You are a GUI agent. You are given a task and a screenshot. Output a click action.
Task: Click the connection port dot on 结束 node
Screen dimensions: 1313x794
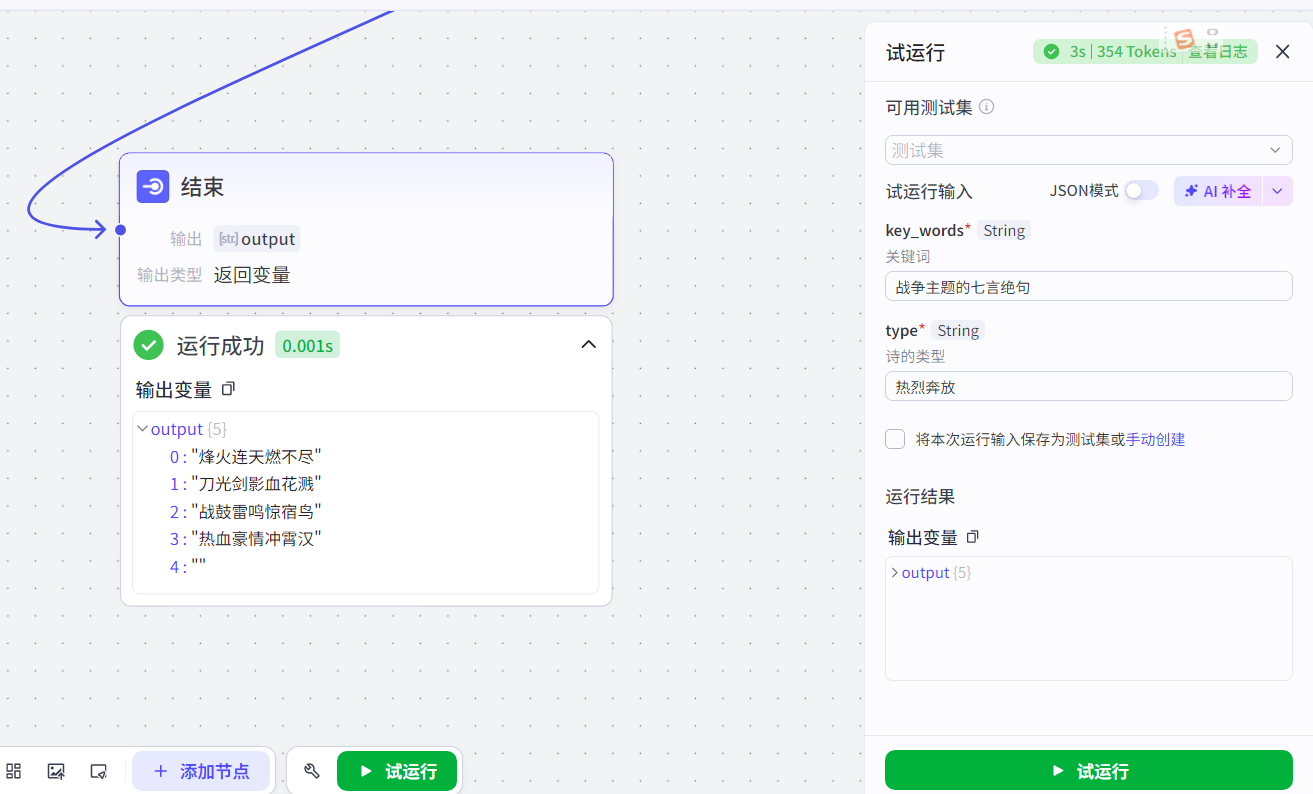pos(120,230)
